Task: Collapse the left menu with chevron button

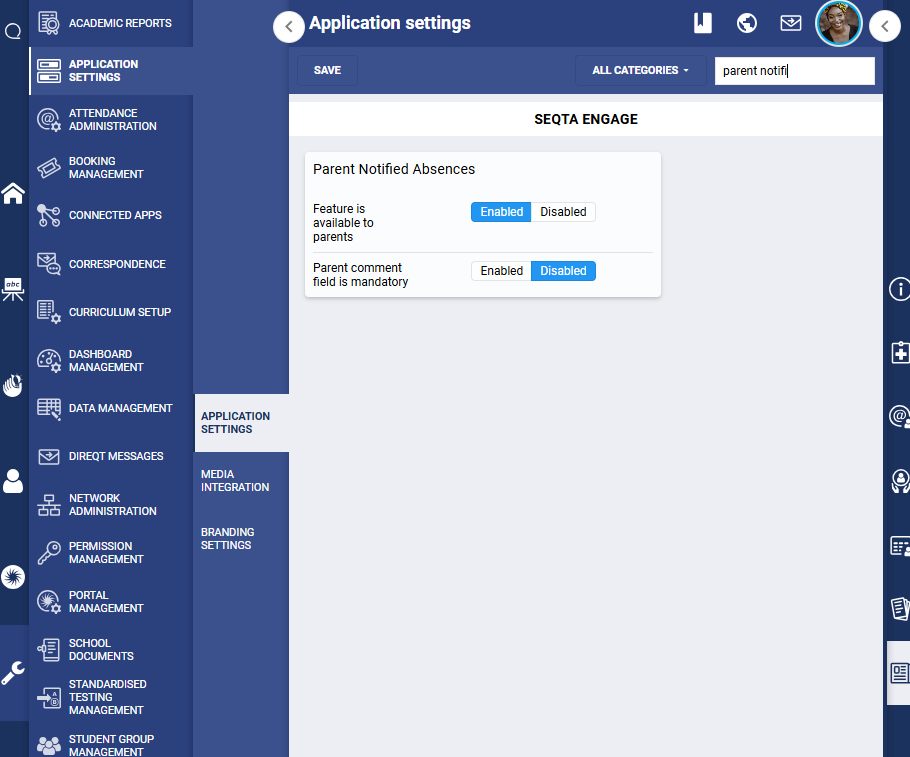Action: click(x=289, y=27)
